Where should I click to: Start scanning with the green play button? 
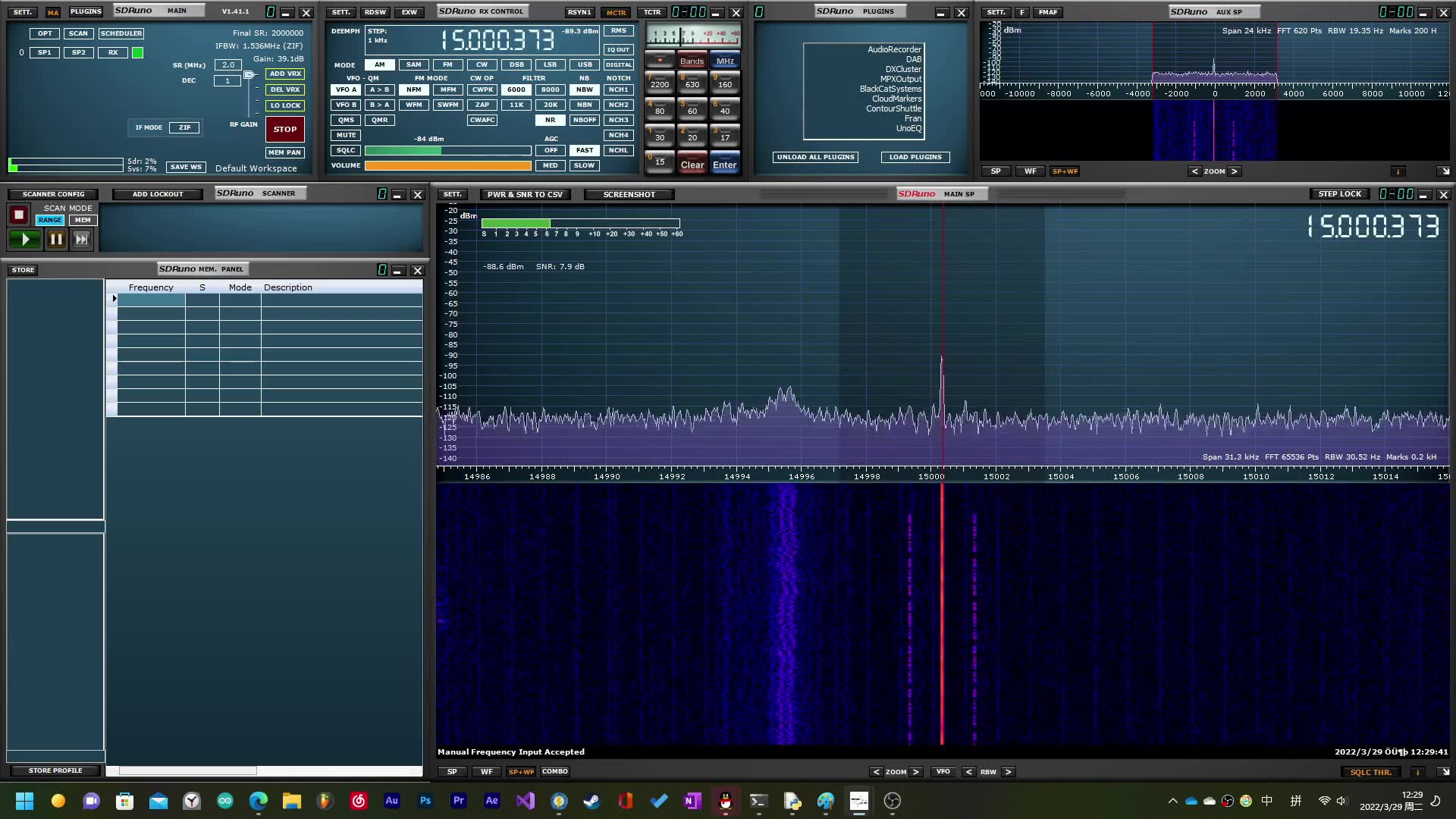(x=25, y=240)
